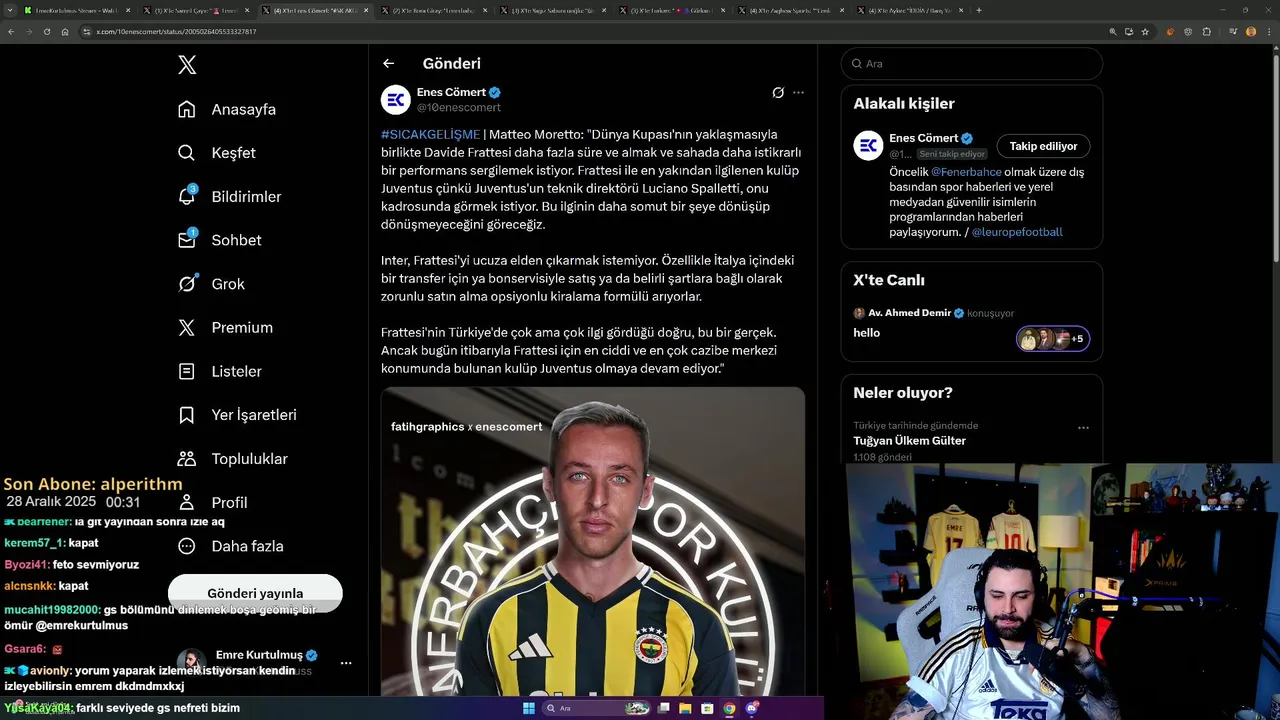
Task: Open Task View in the taskbar
Action: [x=663, y=708]
